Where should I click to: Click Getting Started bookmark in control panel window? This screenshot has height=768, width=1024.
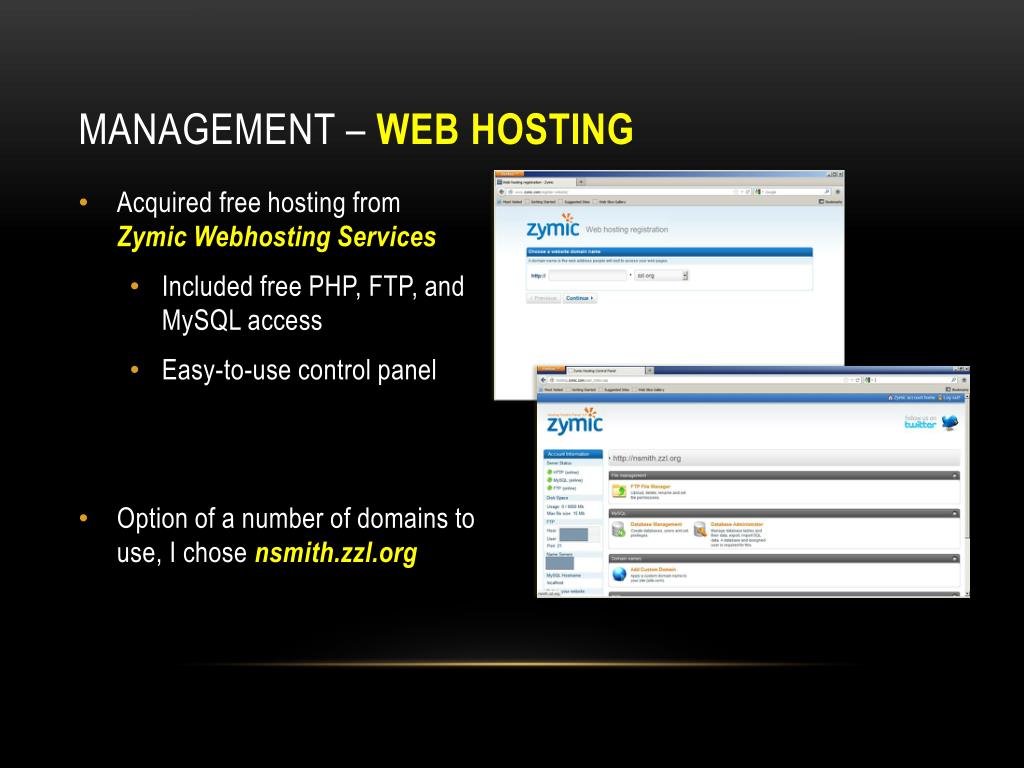click(582, 389)
